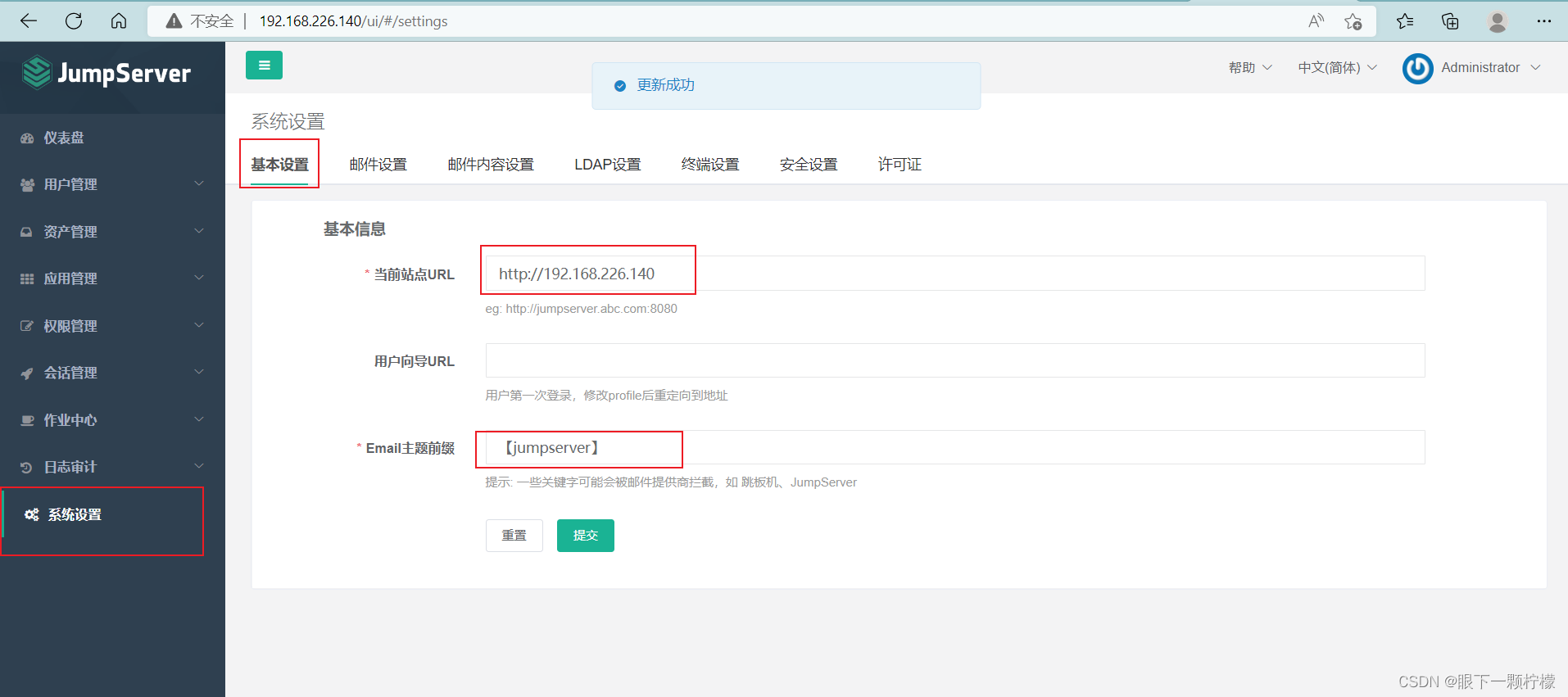Expand 会话管理 sidebar chevron

click(199, 372)
